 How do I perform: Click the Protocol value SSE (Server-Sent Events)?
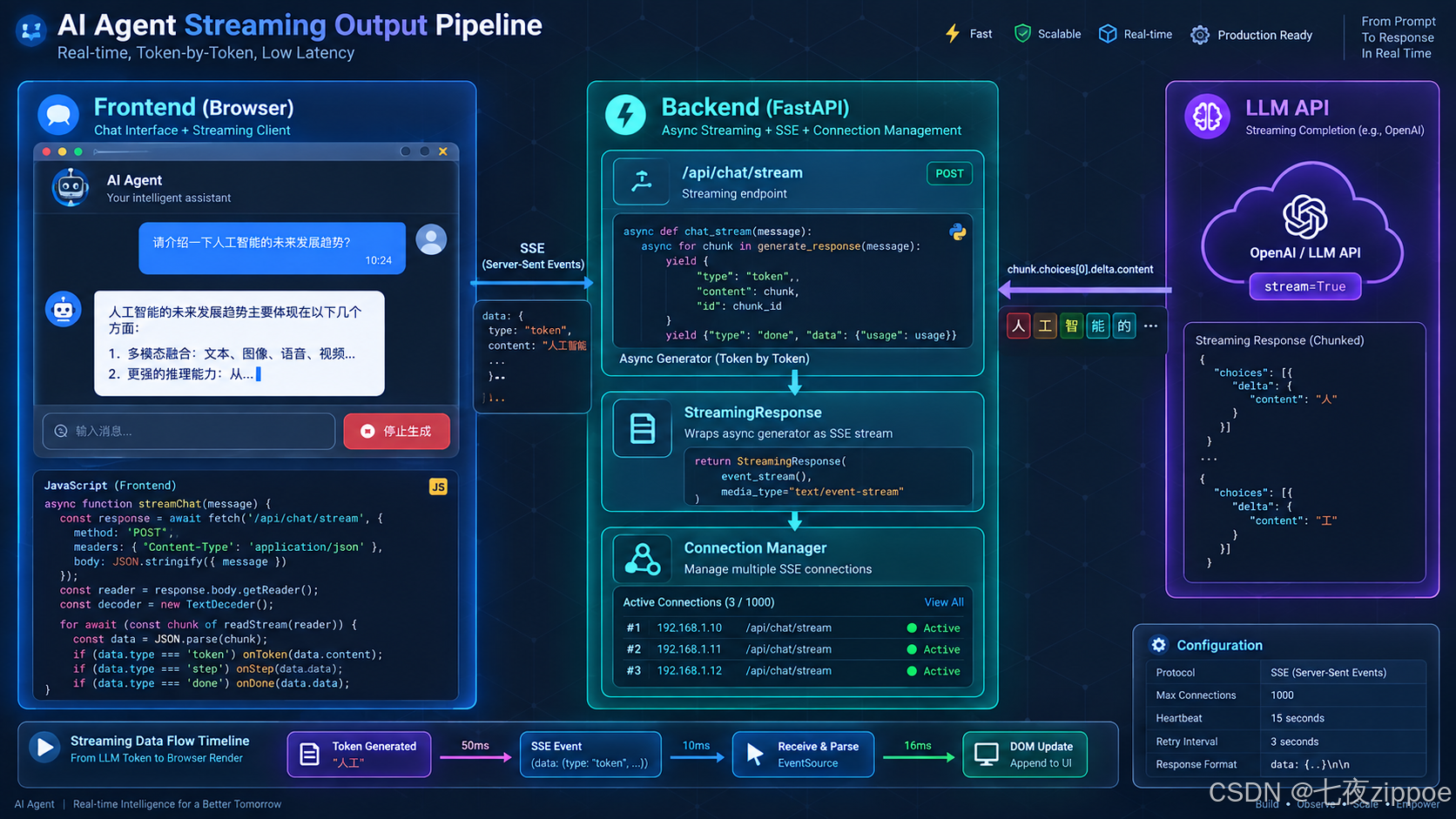1328,673
